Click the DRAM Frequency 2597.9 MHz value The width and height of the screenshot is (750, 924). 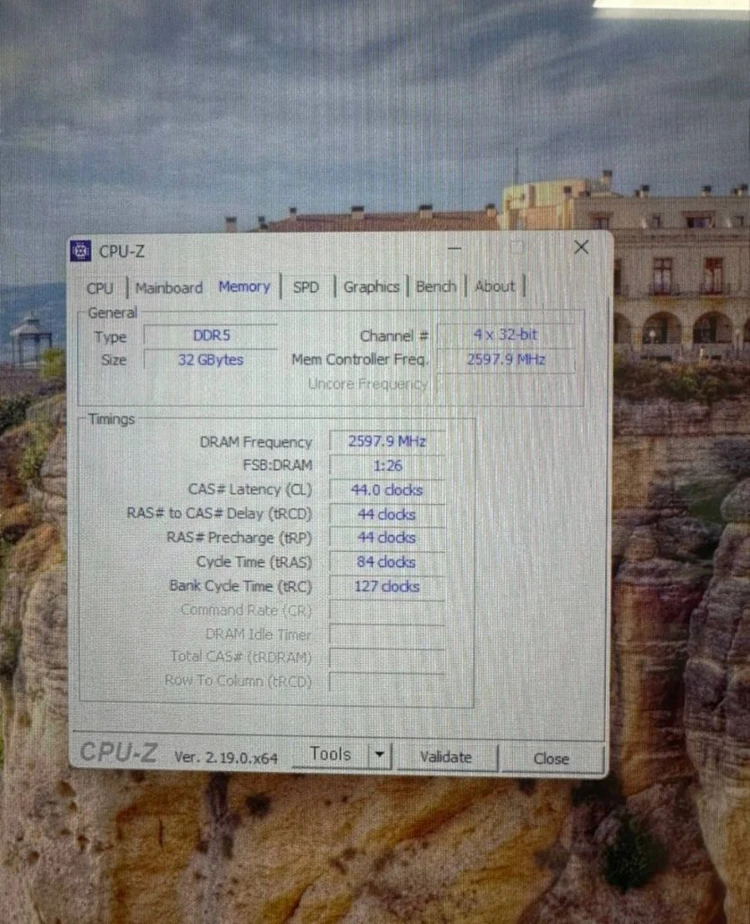pyautogui.click(x=387, y=441)
